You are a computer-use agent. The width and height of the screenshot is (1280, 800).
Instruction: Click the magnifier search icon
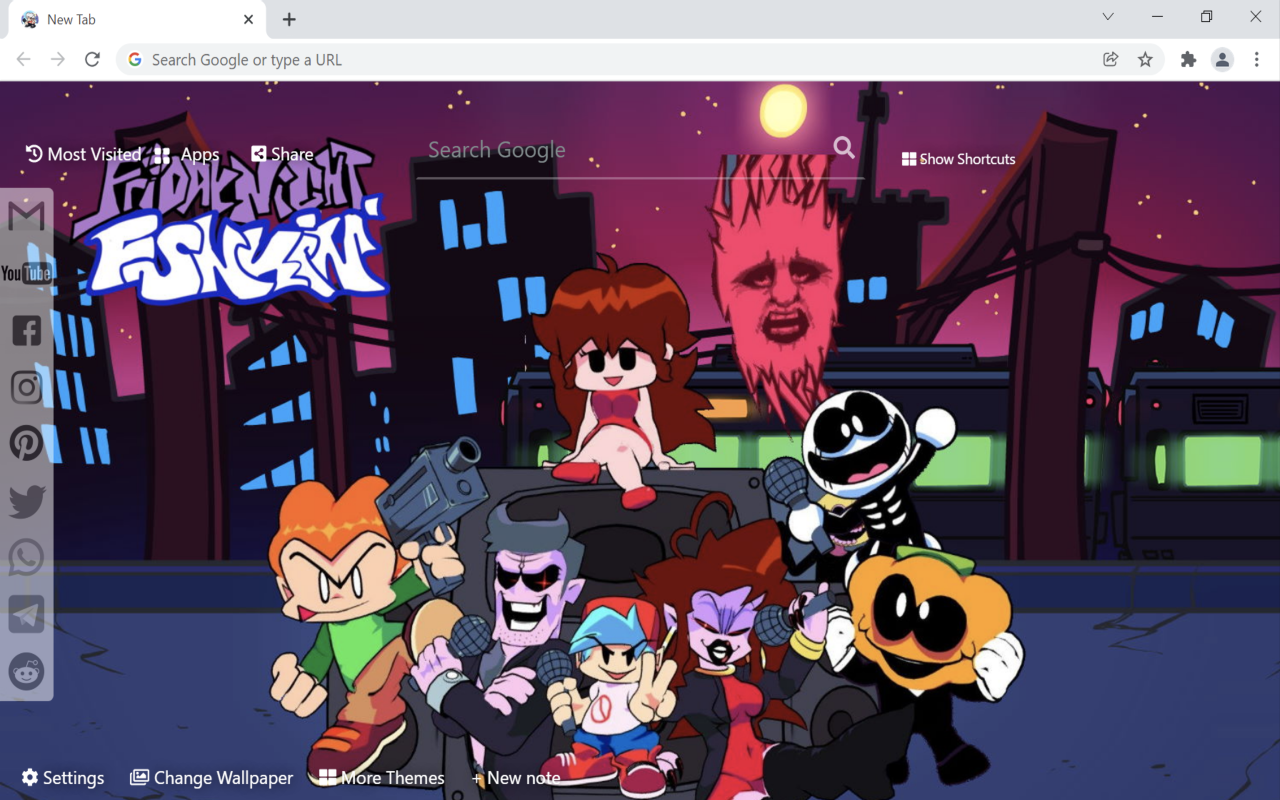844,148
